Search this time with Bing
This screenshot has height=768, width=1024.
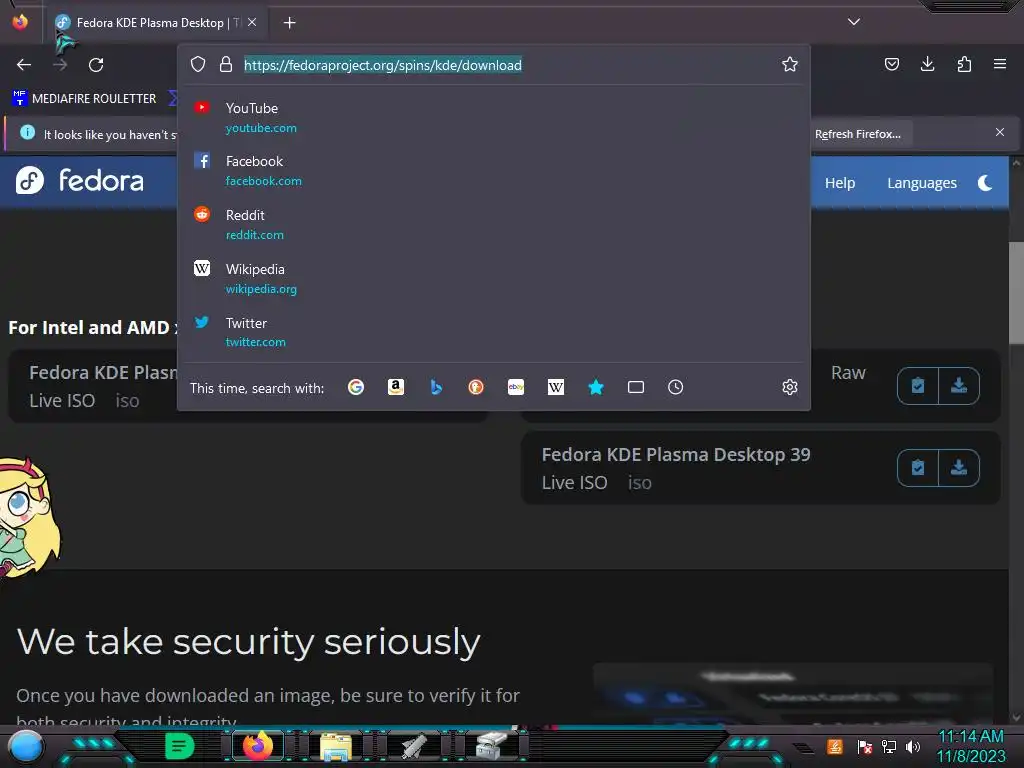pos(436,387)
